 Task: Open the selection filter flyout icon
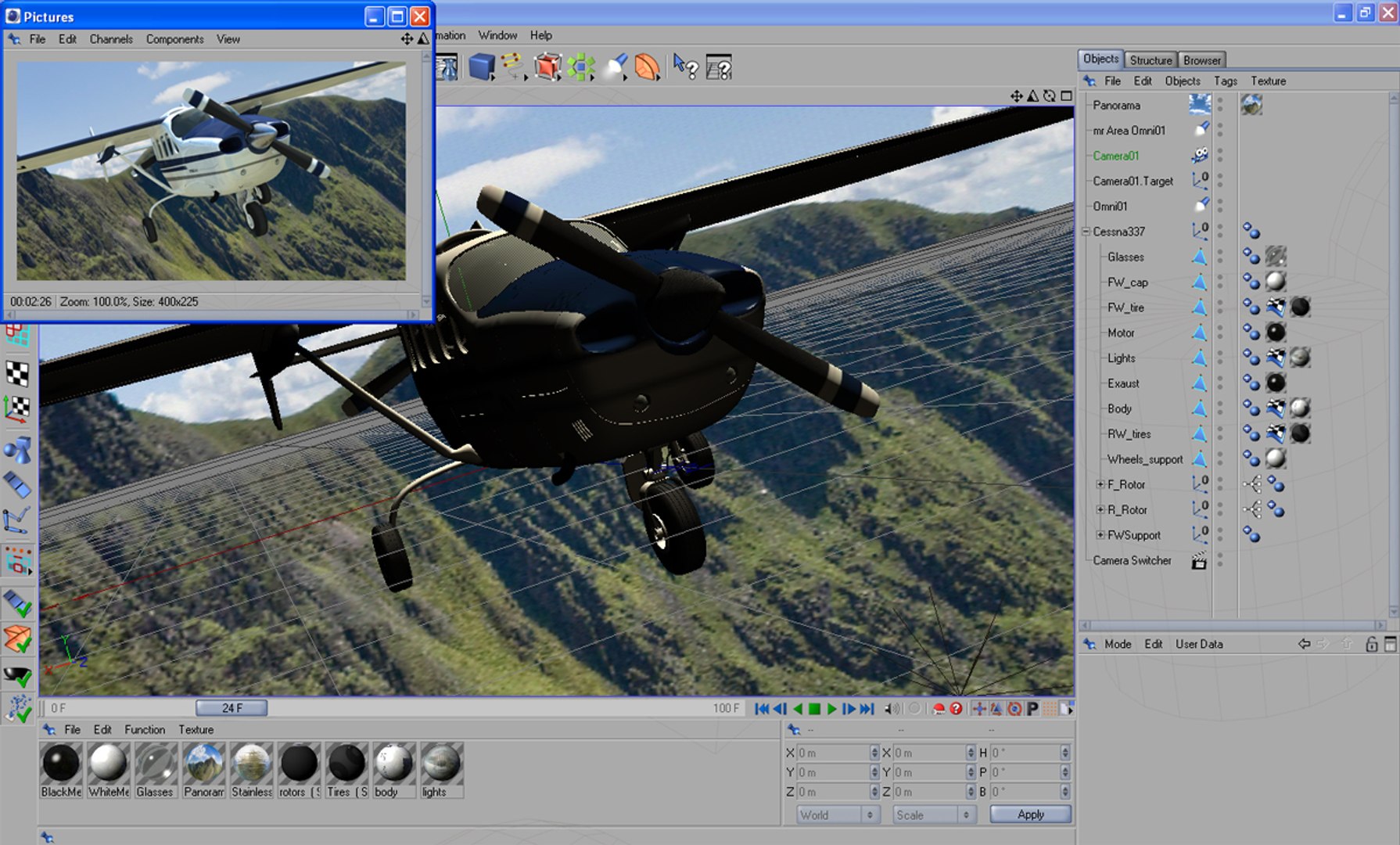(18, 561)
